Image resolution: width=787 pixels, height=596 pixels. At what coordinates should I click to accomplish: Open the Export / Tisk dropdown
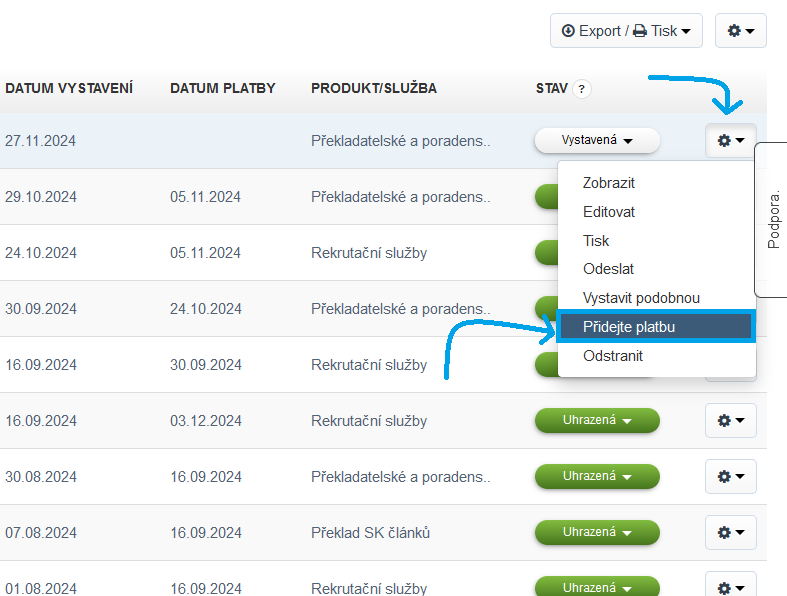[626, 31]
